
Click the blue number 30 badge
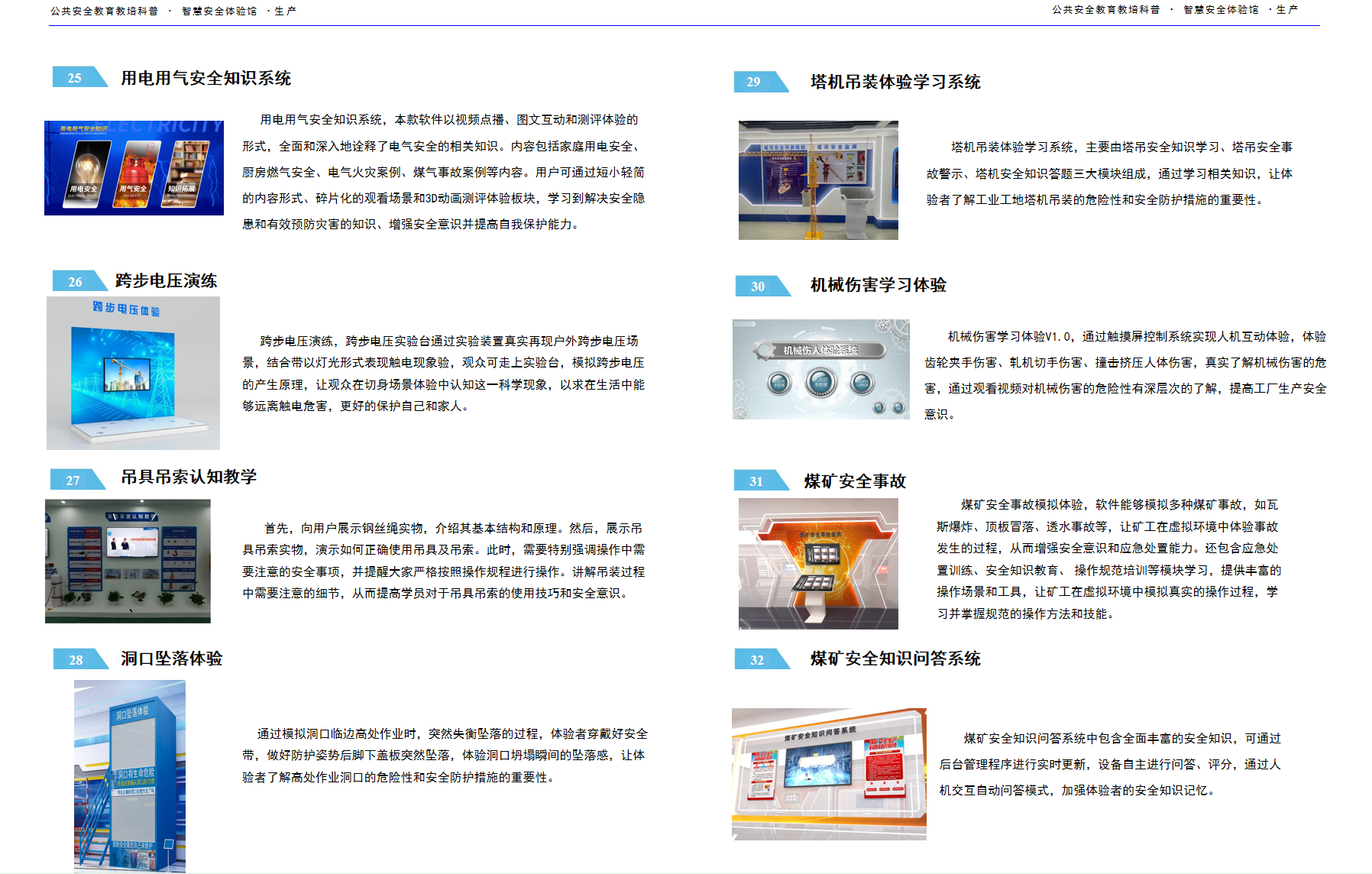761,286
